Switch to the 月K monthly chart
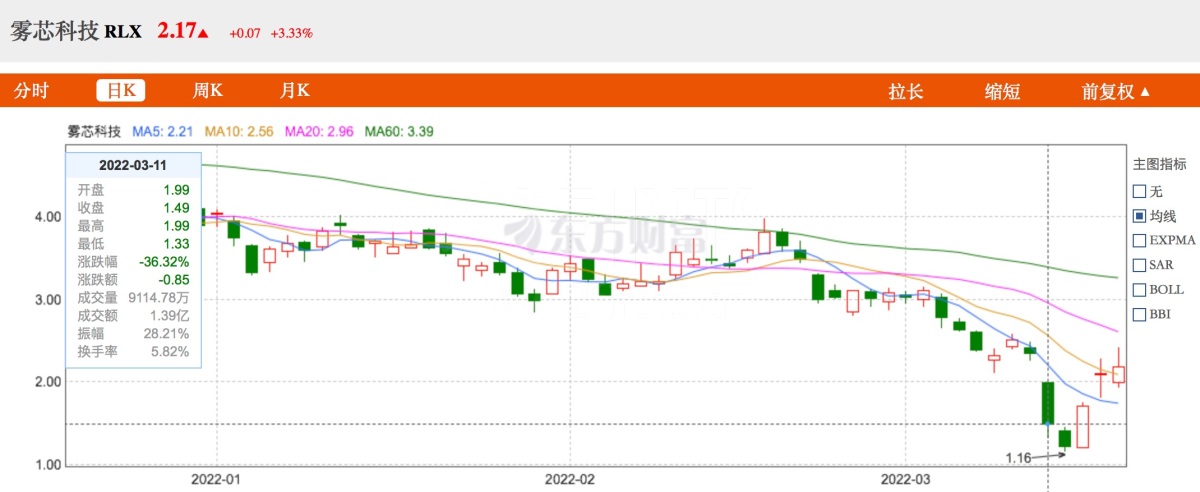 294,91
